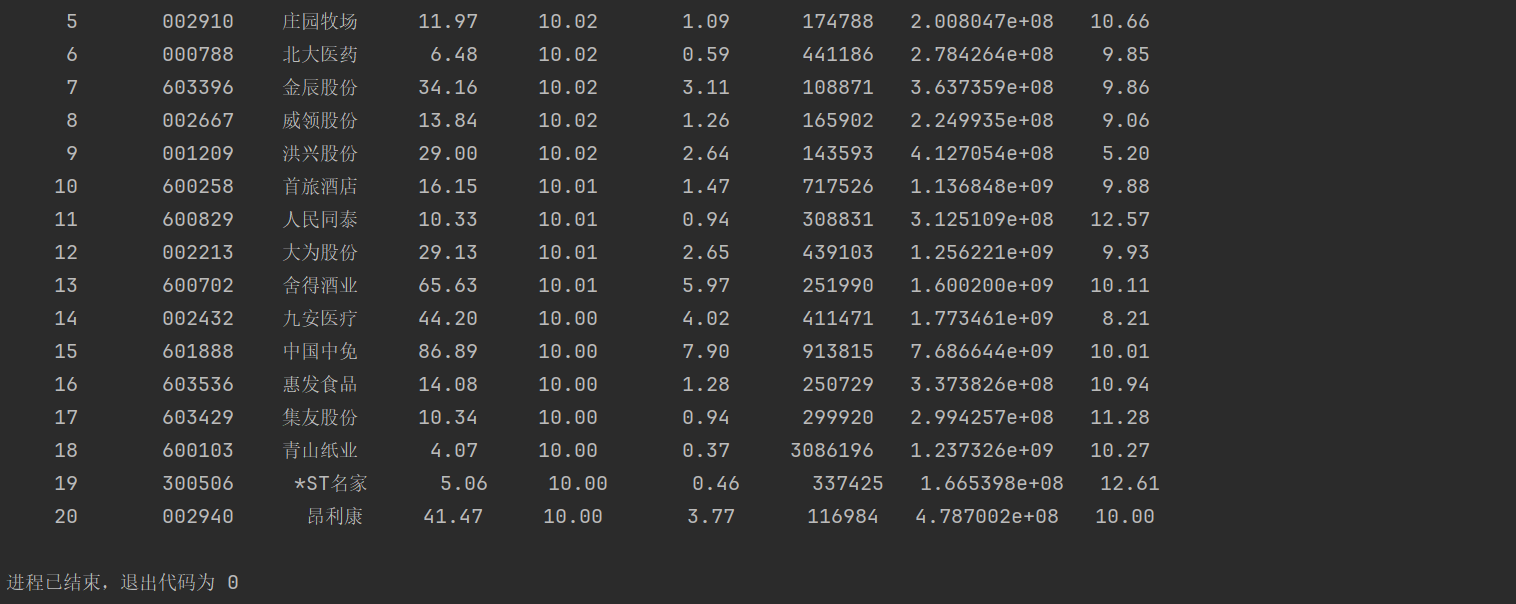The image size is (1516, 604).
Task: Select price value 41.47
Action: click(453, 516)
